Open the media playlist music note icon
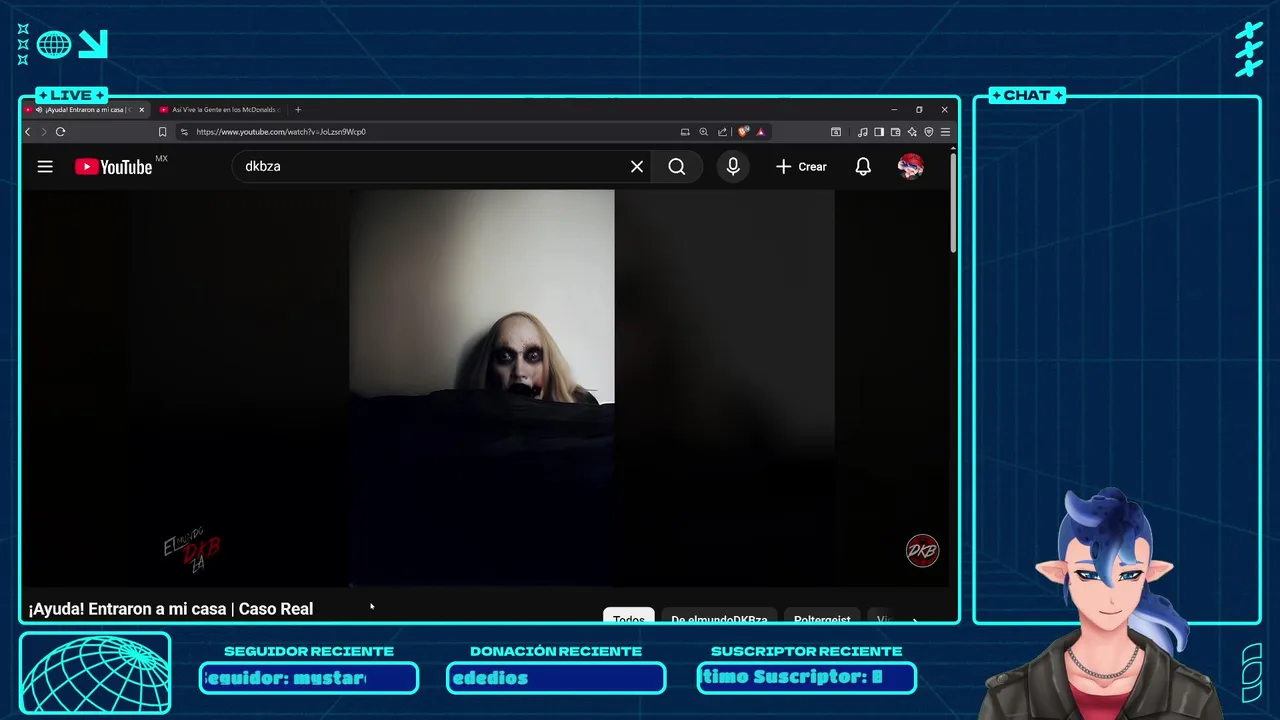 862,132
